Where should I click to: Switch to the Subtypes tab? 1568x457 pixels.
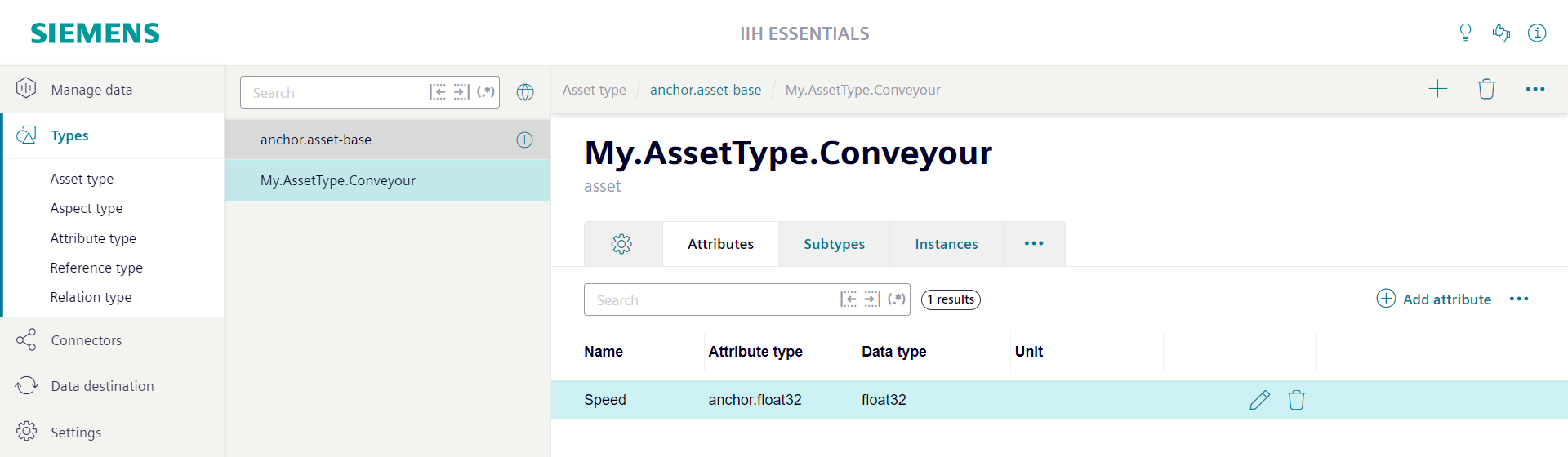tap(834, 244)
